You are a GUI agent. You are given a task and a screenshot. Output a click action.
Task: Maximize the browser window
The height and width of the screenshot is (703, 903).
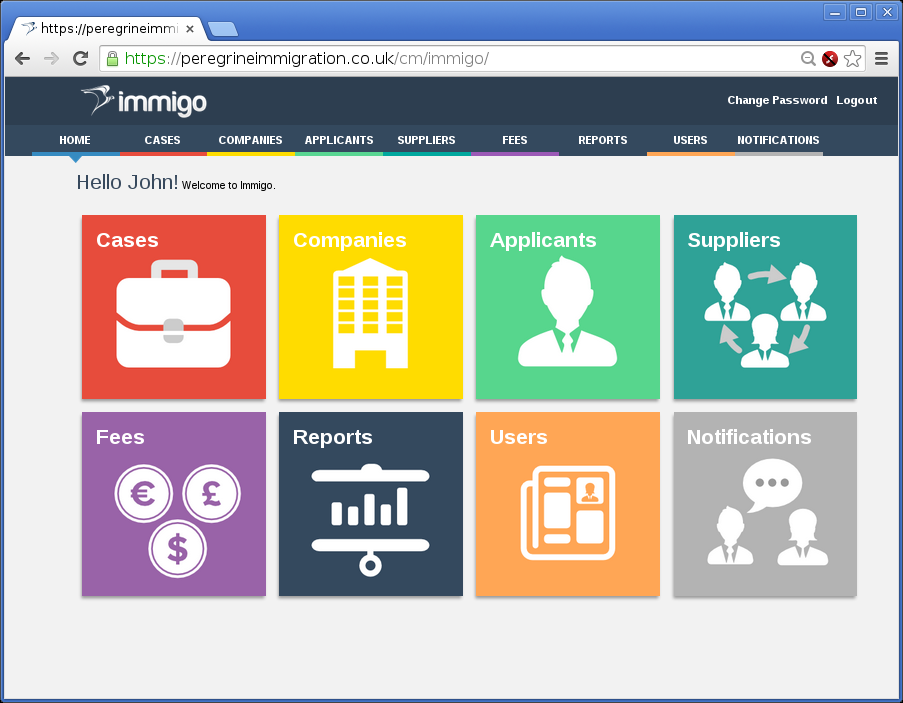(861, 12)
